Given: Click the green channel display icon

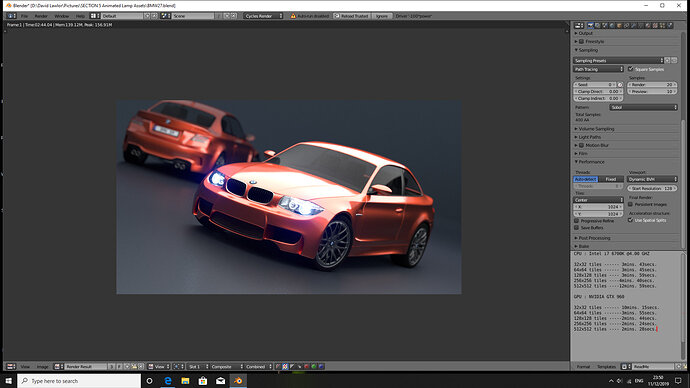Looking at the screenshot, I should [314, 366].
